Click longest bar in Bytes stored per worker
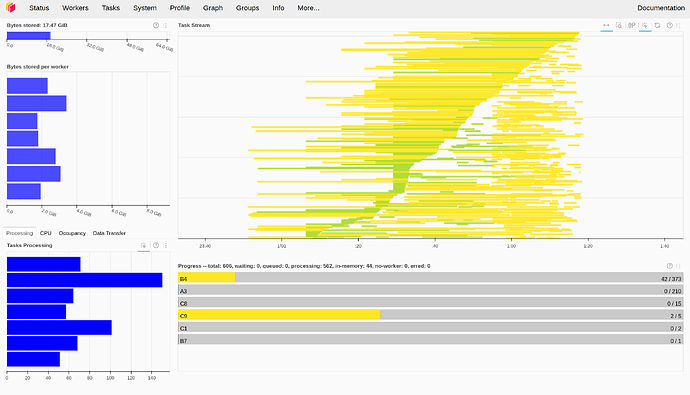The height and width of the screenshot is (395, 690). point(37,103)
